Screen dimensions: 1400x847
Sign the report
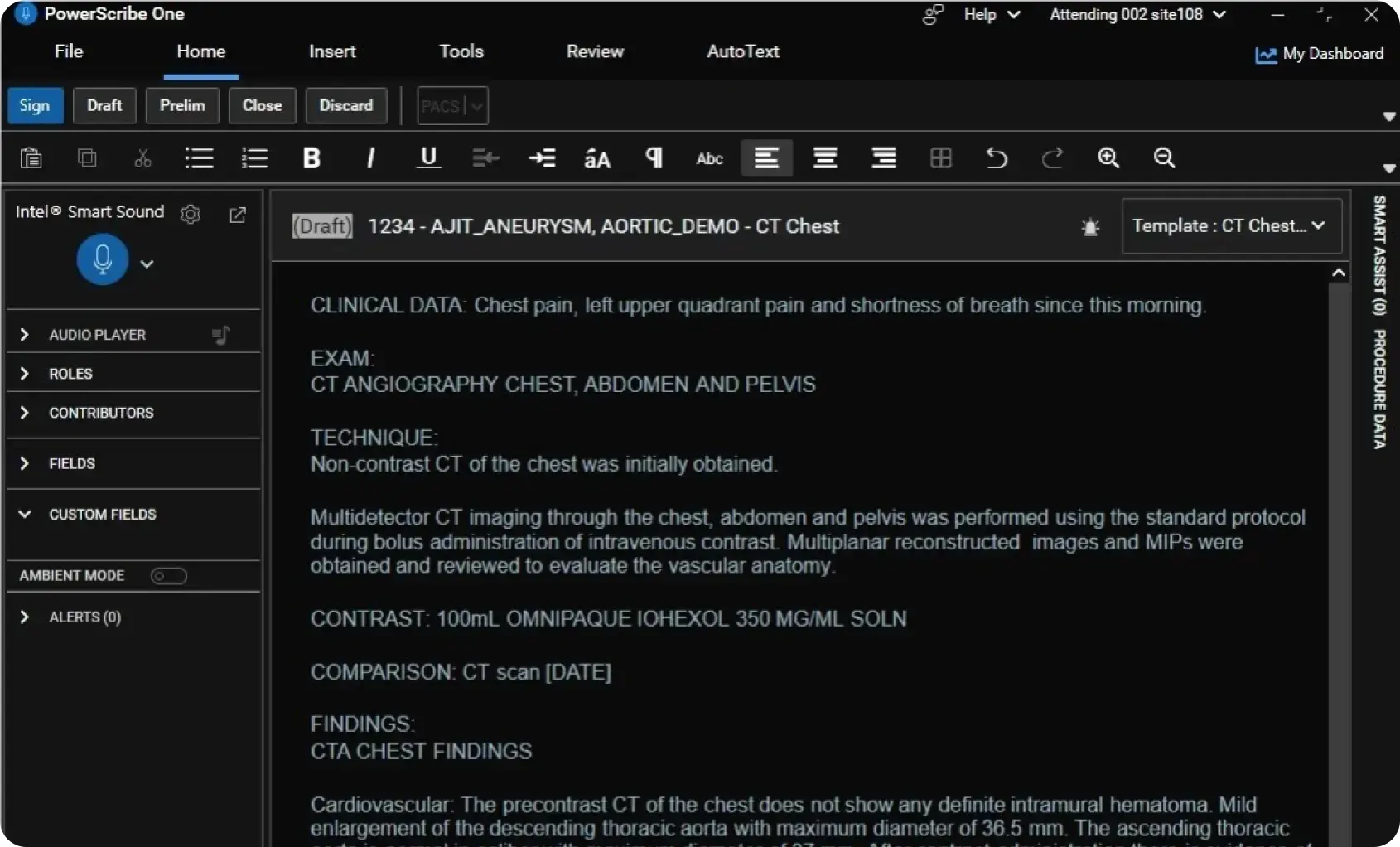pyautogui.click(x=35, y=106)
